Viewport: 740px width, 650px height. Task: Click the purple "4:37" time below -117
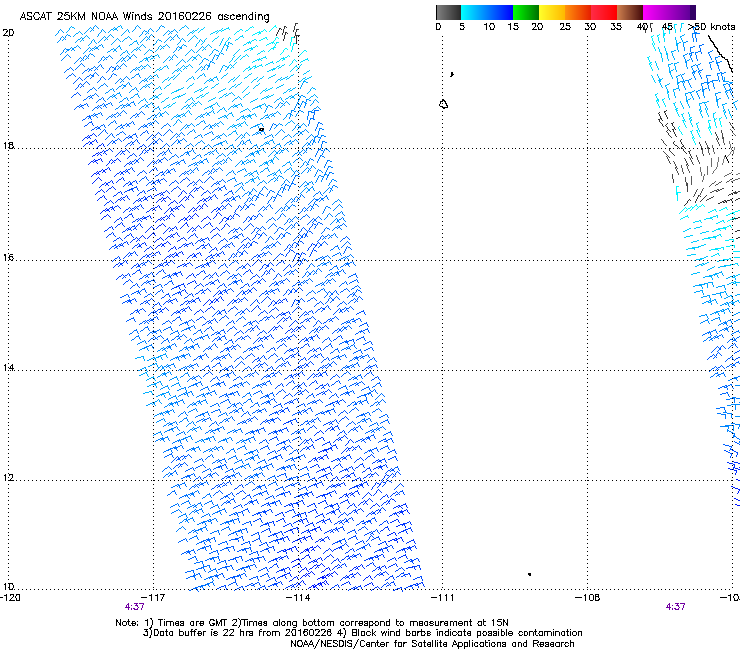(135, 607)
